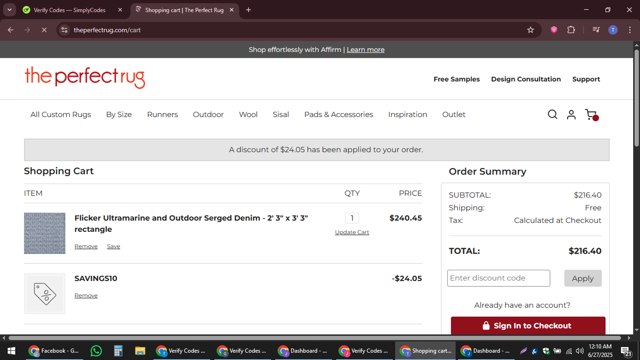Click Sign In to Checkout button
Screen dimensions: 640x360
click(528, 326)
